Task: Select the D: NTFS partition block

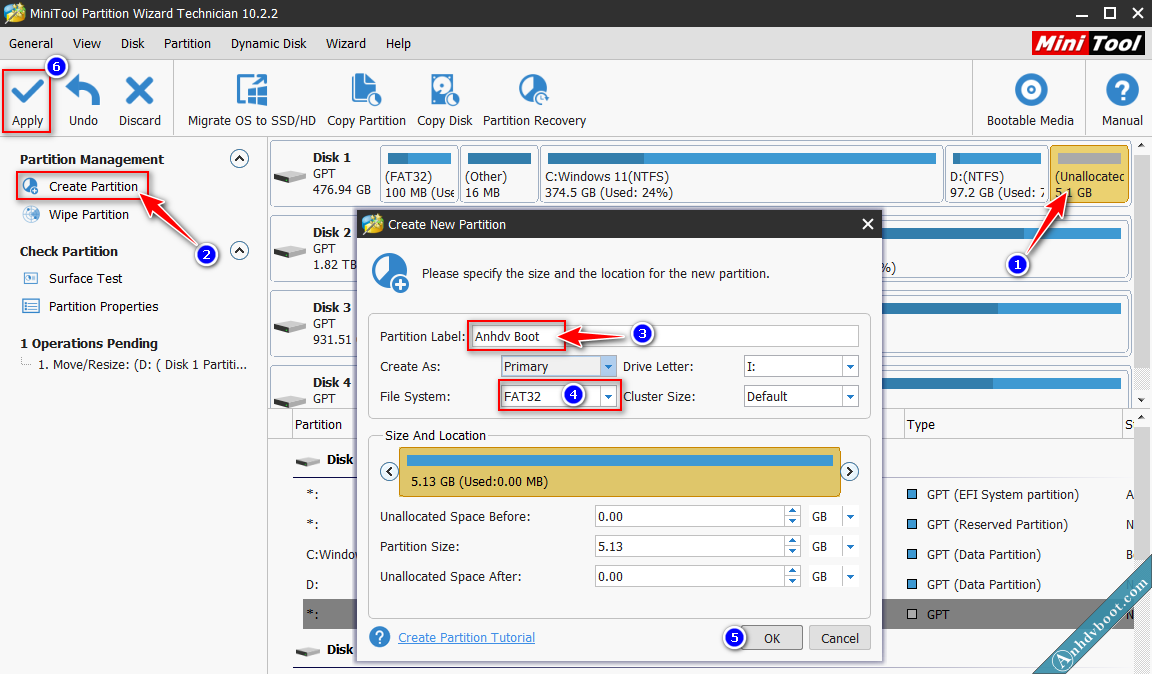Action: tap(996, 173)
